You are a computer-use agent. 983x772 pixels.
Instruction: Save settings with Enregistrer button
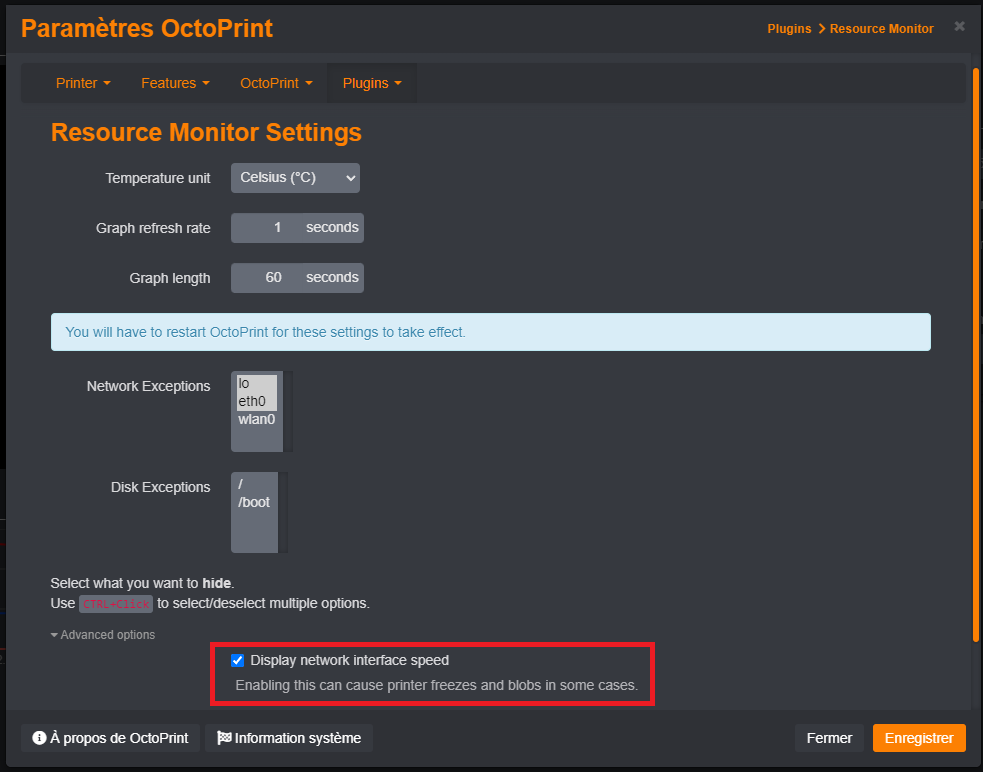(x=919, y=738)
